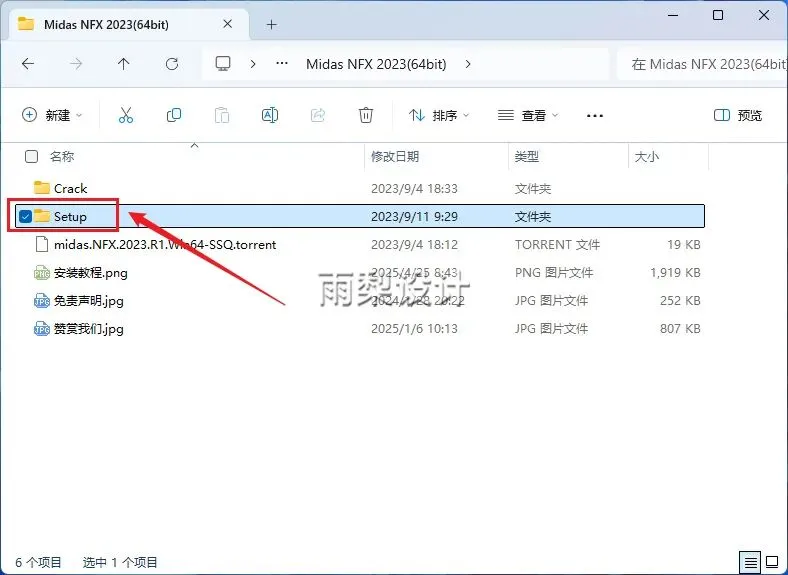Click the Share icon
The width and height of the screenshot is (788, 575).
coord(318,116)
